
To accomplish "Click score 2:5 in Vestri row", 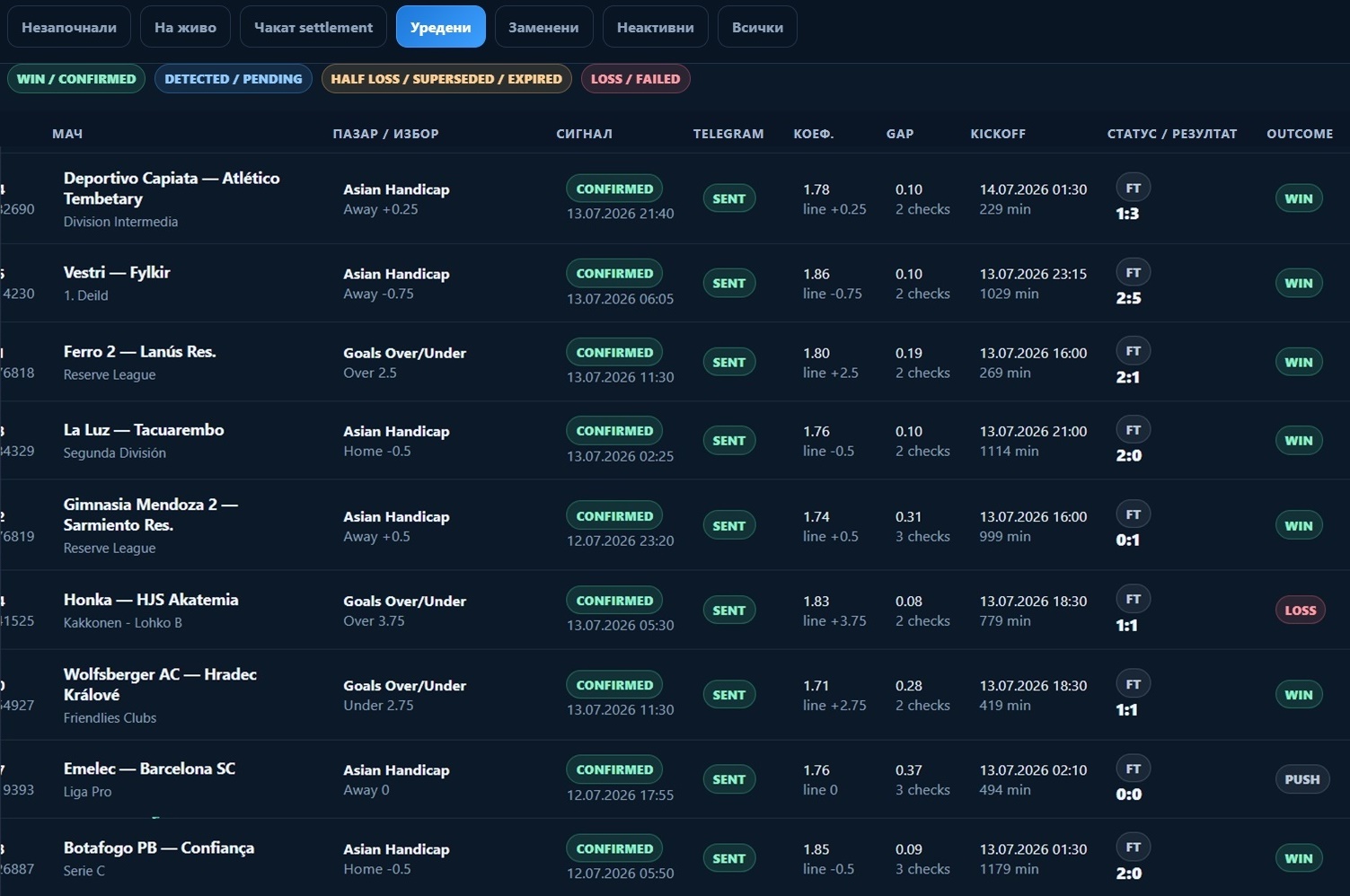I will pos(1128,298).
